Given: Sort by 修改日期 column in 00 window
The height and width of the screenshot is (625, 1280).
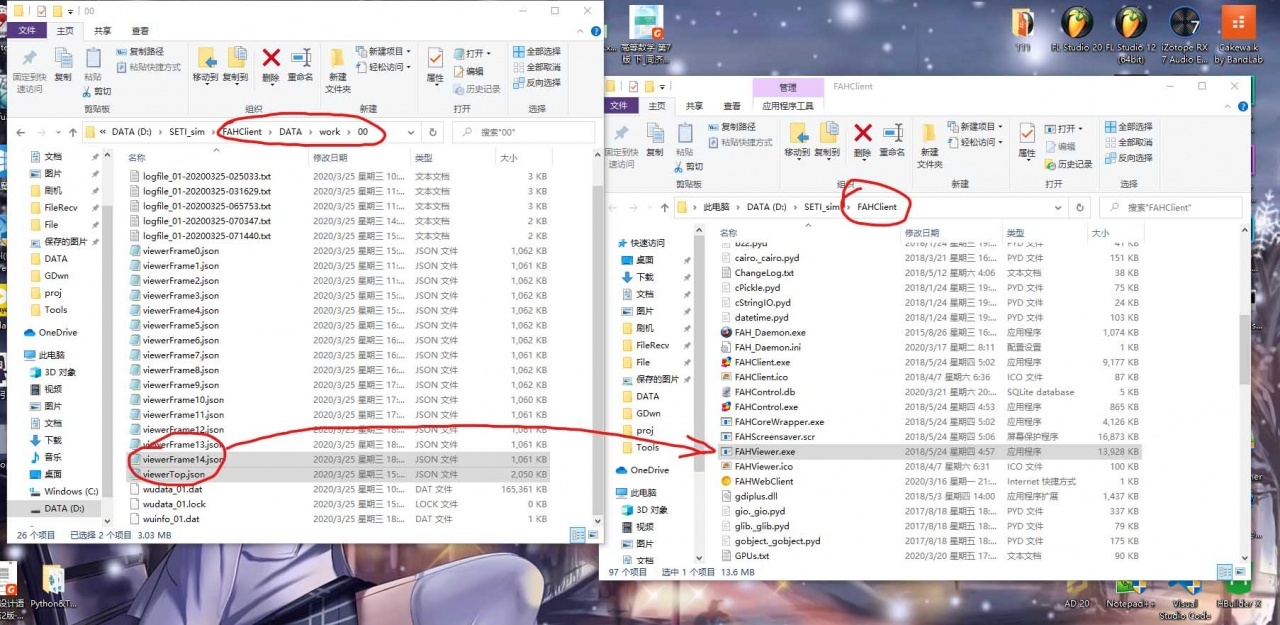Looking at the screenshot, I should pos(330,158).
